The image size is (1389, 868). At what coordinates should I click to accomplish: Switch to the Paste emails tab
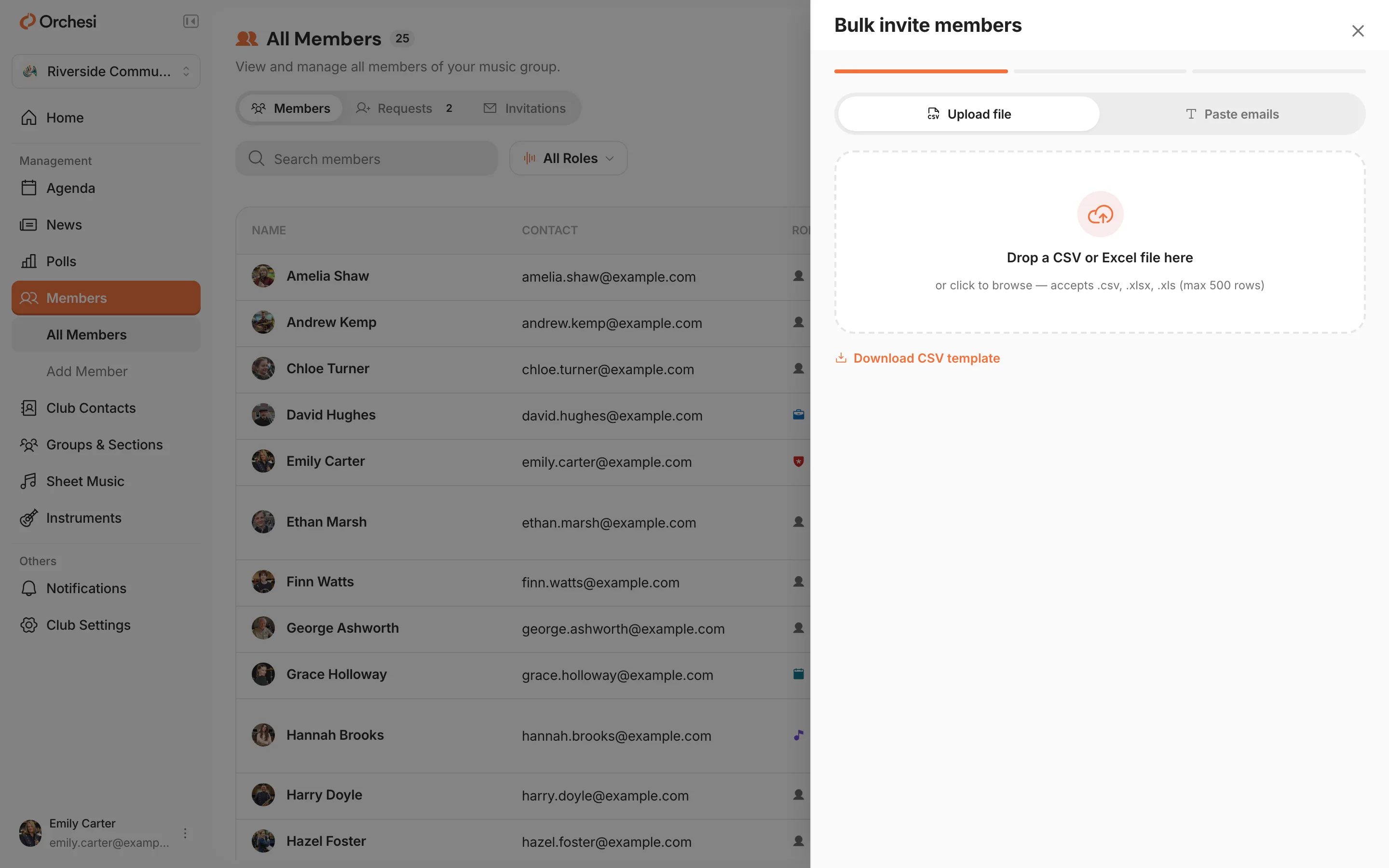[1232, 114]
